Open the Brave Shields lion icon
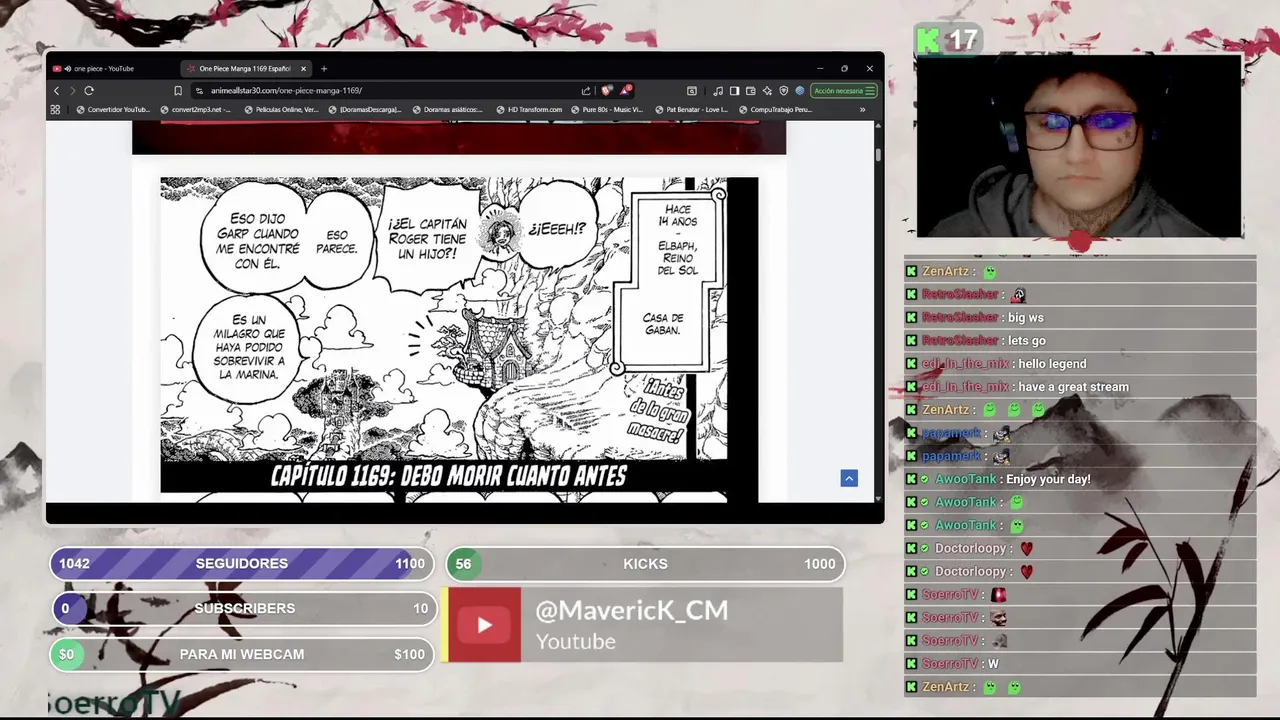Screen dimensions: 1280x720 pyautogui.click(x=607, y=91)
